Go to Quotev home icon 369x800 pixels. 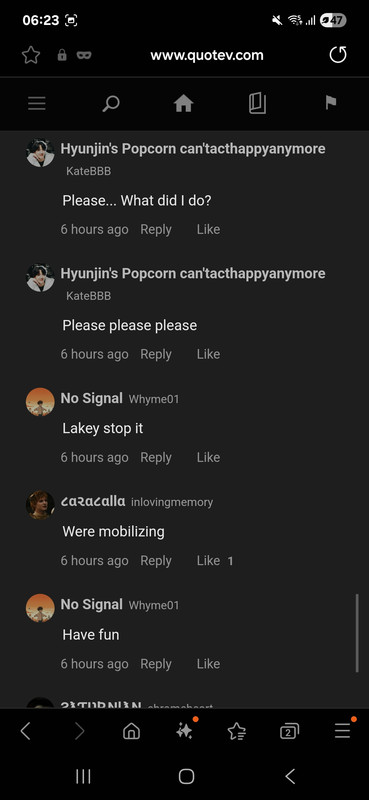click(184, 104)
